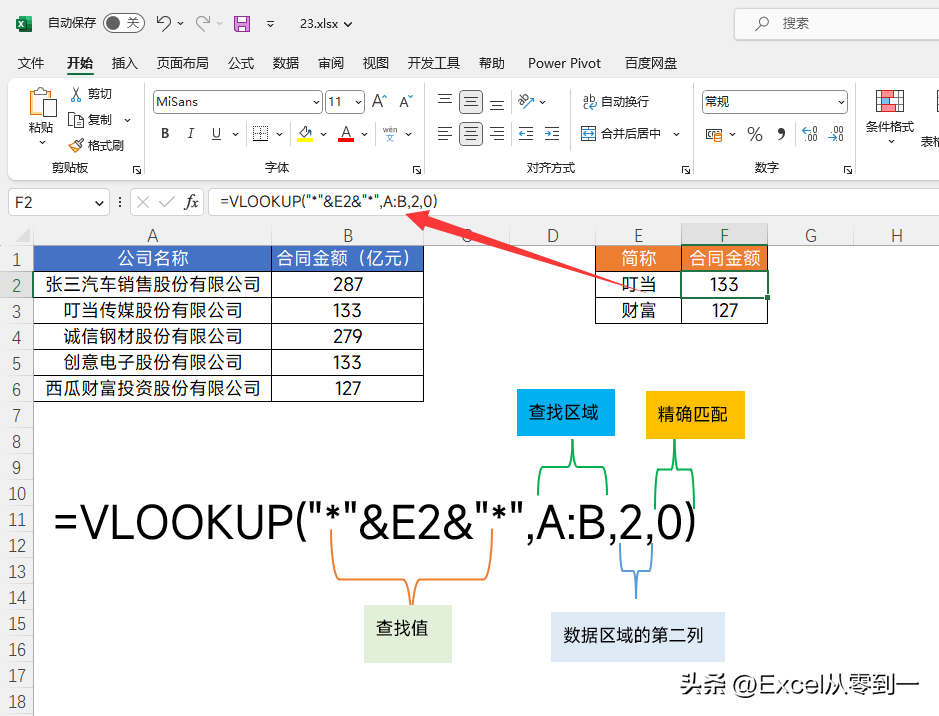The width and height of the screenshot is (939, 716).
Task: Toggle Bold formatting
Action: [165, 134]
